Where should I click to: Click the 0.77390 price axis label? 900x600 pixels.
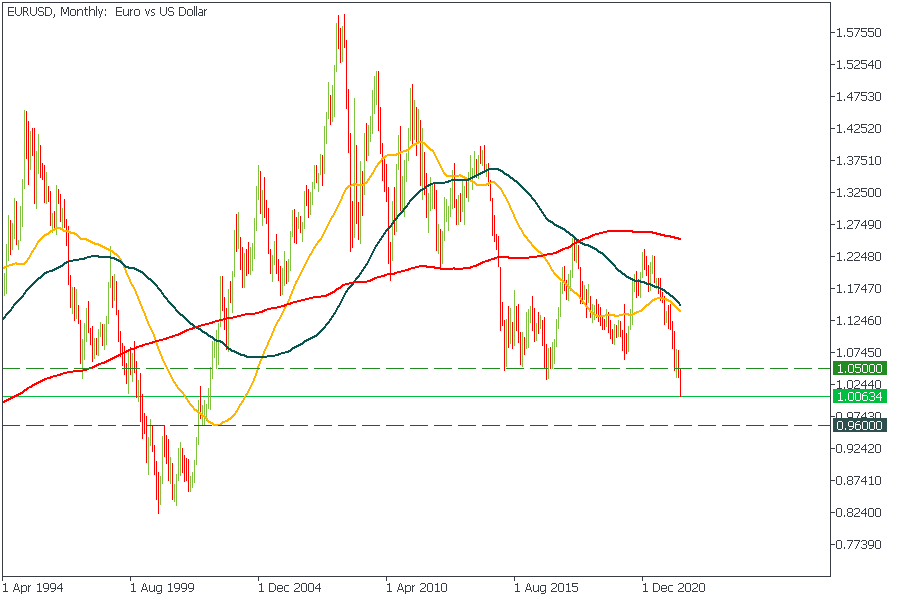[858, 545]
